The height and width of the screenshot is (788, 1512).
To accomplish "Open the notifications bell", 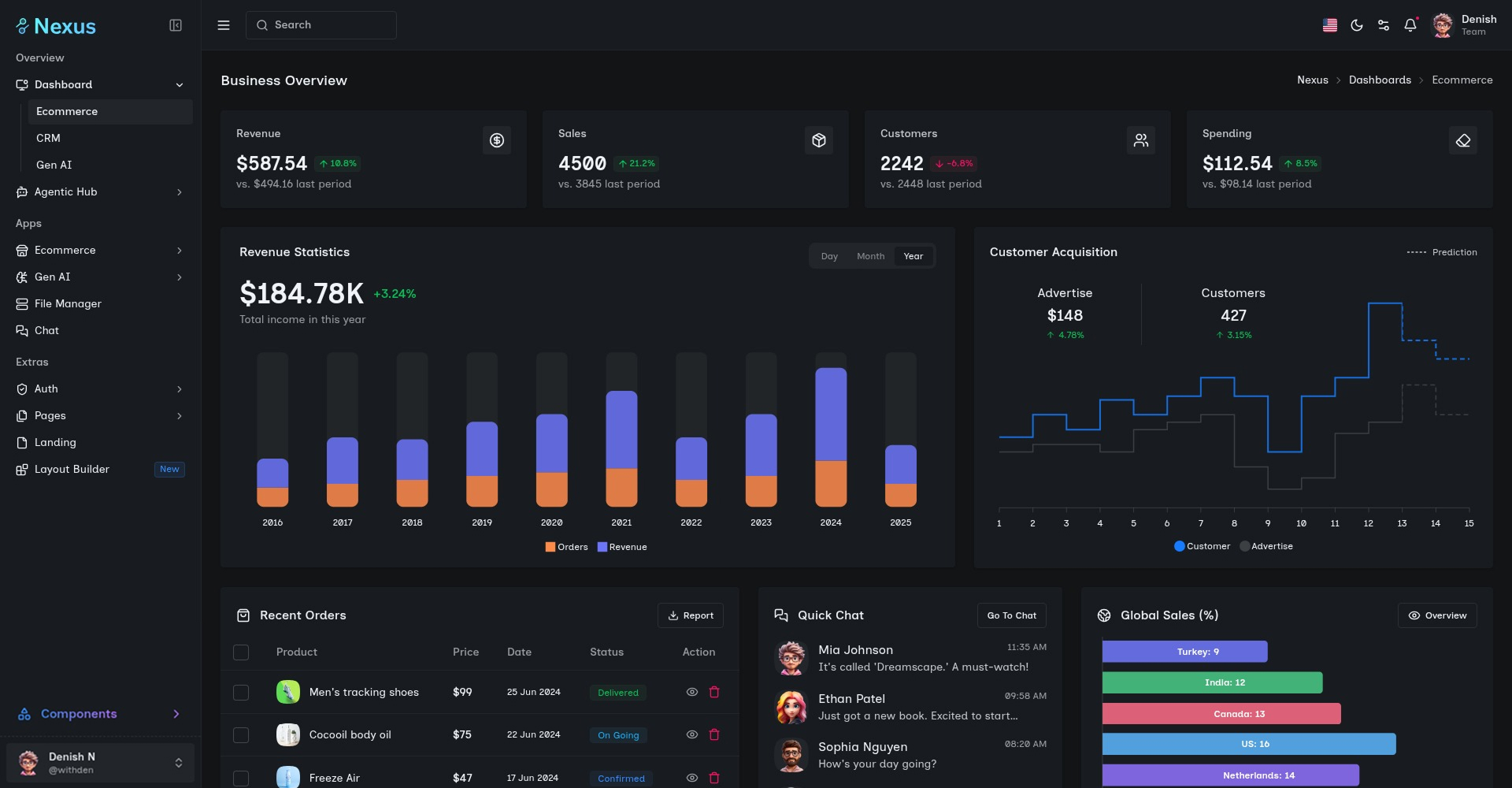I will pyautogui.click(x=1410, y=24).
